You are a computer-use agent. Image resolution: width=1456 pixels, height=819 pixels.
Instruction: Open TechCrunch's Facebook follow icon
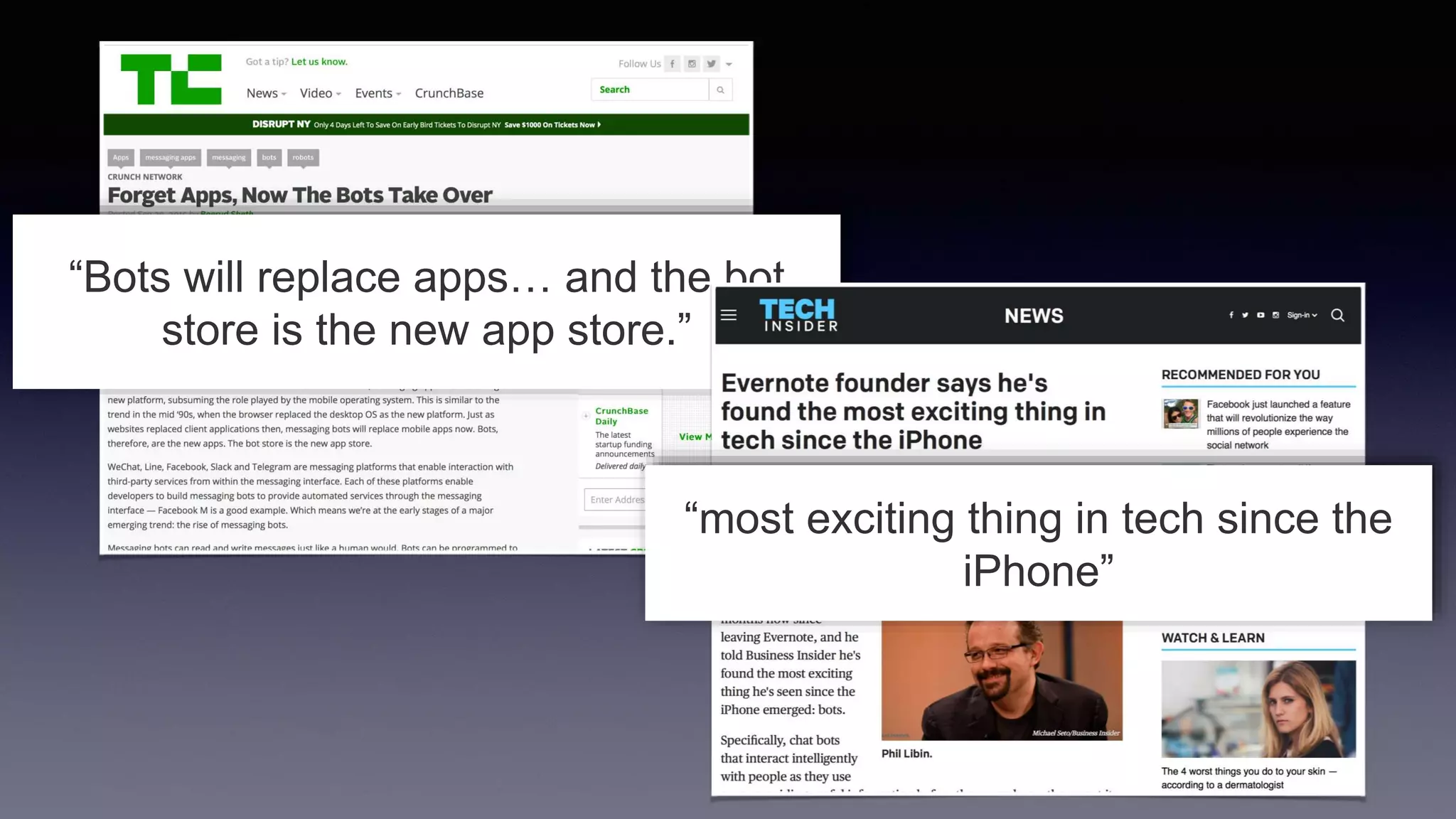coord(672,64)
